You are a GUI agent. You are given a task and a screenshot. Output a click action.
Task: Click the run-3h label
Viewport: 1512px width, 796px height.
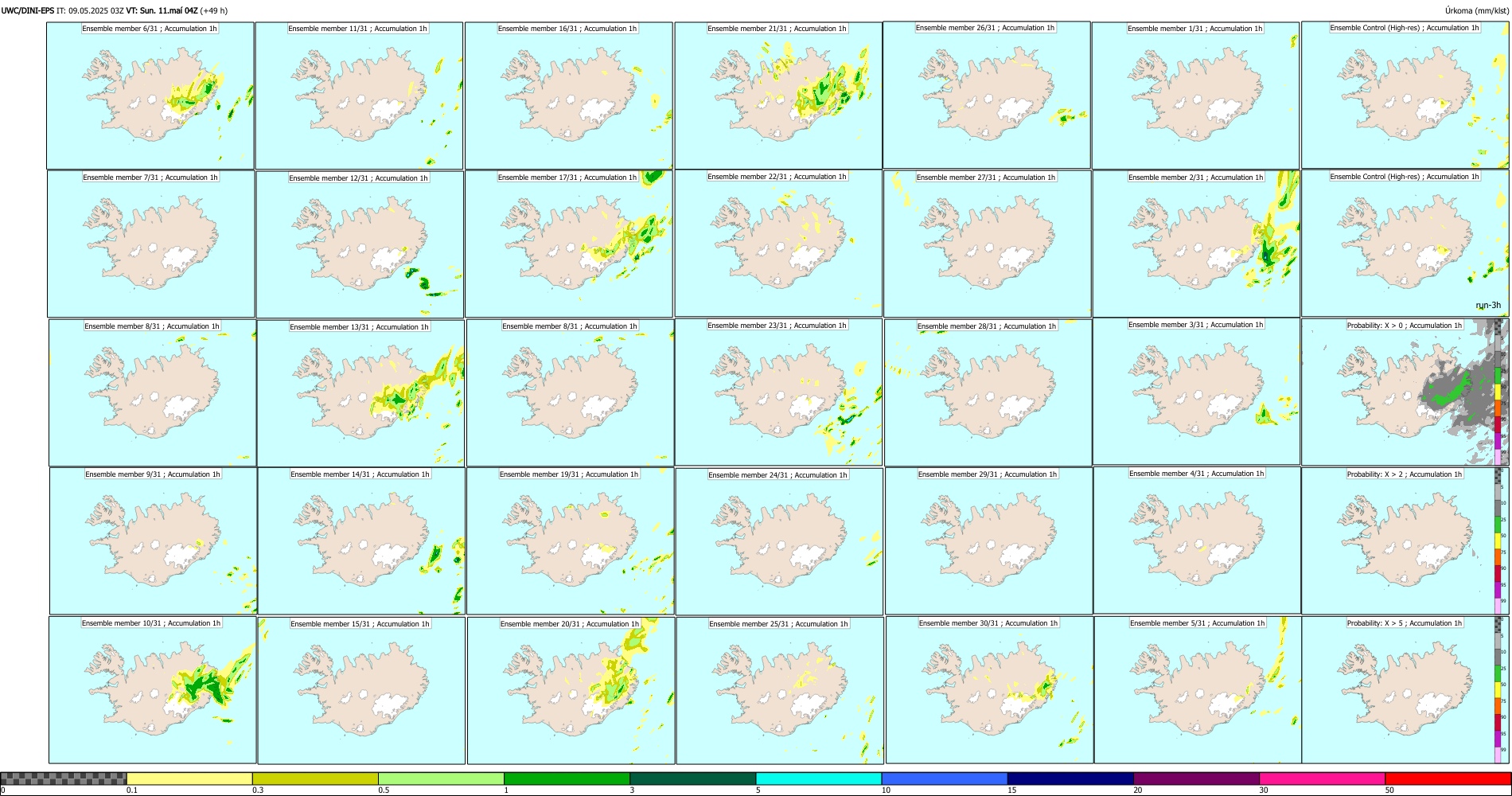1488,306
